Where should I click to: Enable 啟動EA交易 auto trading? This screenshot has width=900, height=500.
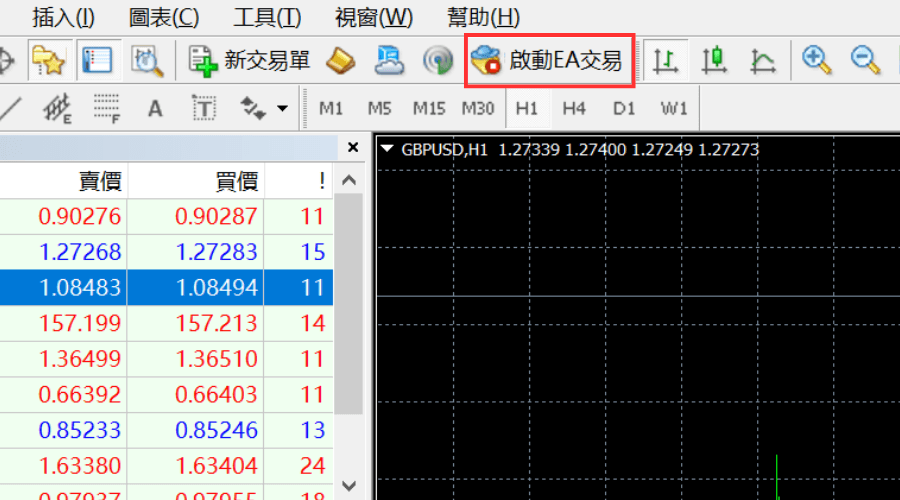(549, 60)
